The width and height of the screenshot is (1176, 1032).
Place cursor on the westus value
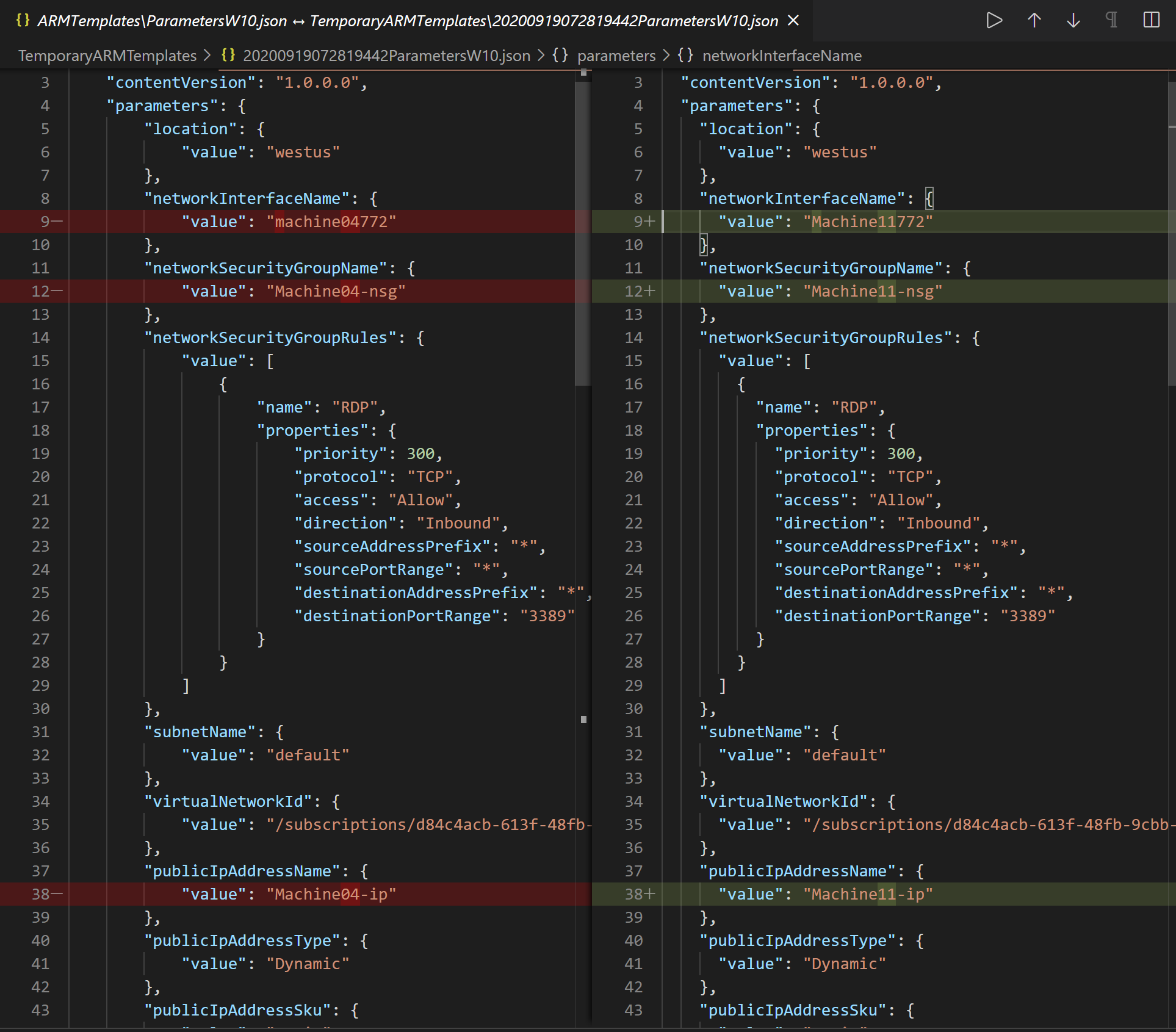tap(303, 151)
